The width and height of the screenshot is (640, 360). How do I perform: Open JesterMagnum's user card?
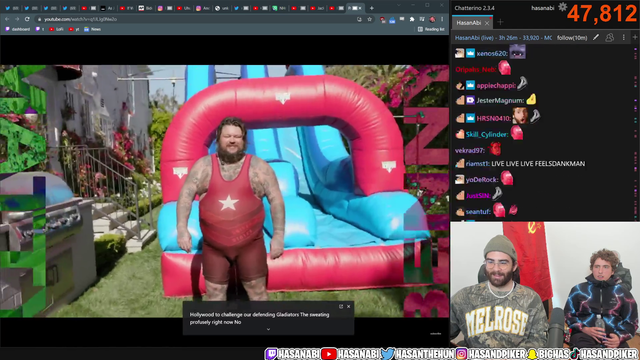click(x=500, y=100)
